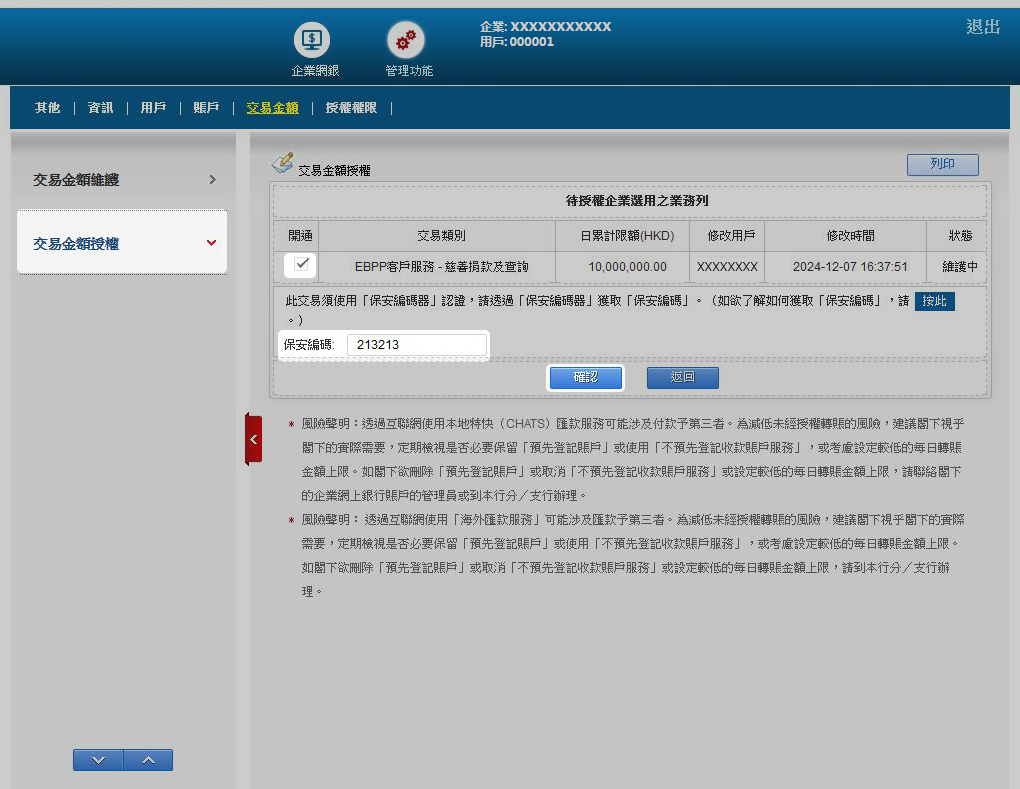
Task: Open the 資訊 menu
Action: point(100,108)
